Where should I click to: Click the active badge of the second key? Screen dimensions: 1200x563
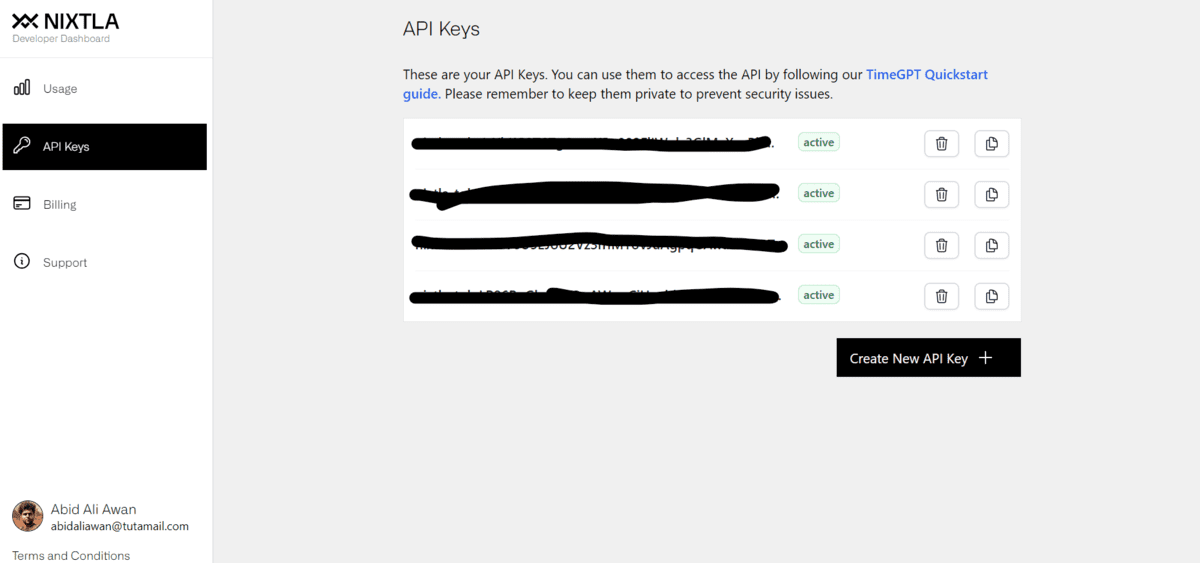[818, 193]
